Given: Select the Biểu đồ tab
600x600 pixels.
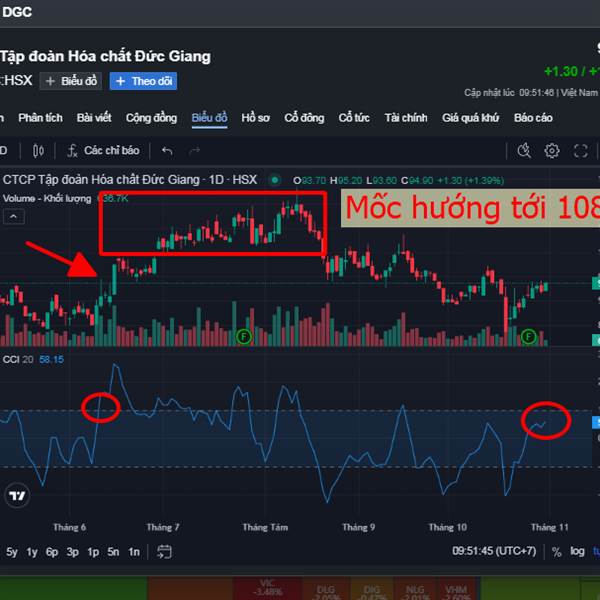Looking at the screenshot, I should click(209, 118).
